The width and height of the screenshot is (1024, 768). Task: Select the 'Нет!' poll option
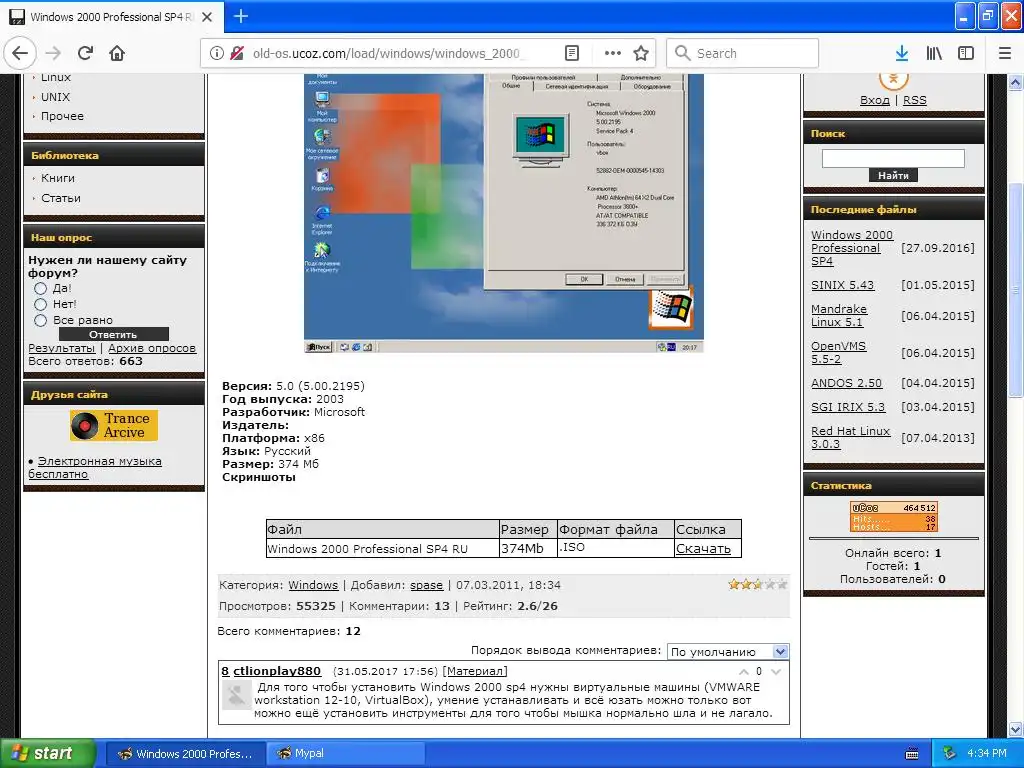(x=40, y=304)
